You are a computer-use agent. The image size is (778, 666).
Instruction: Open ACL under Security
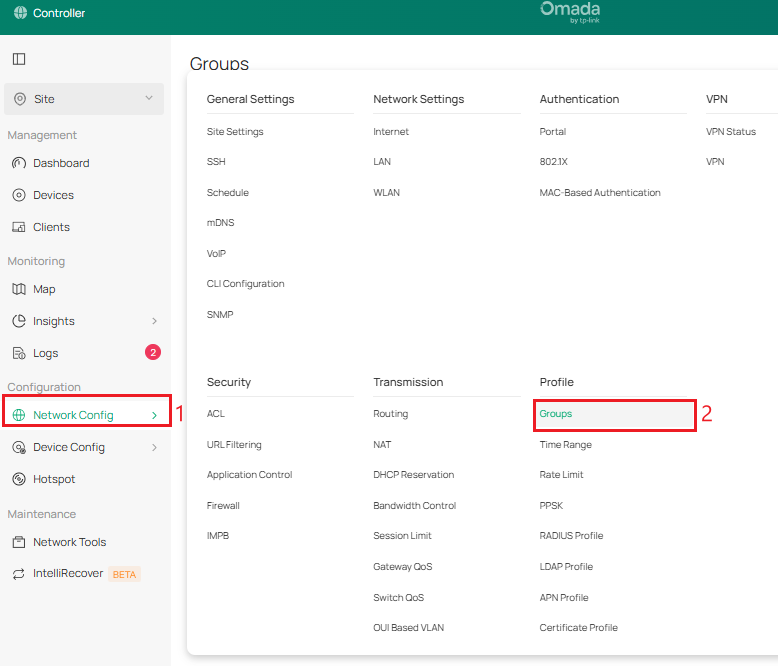215,413
